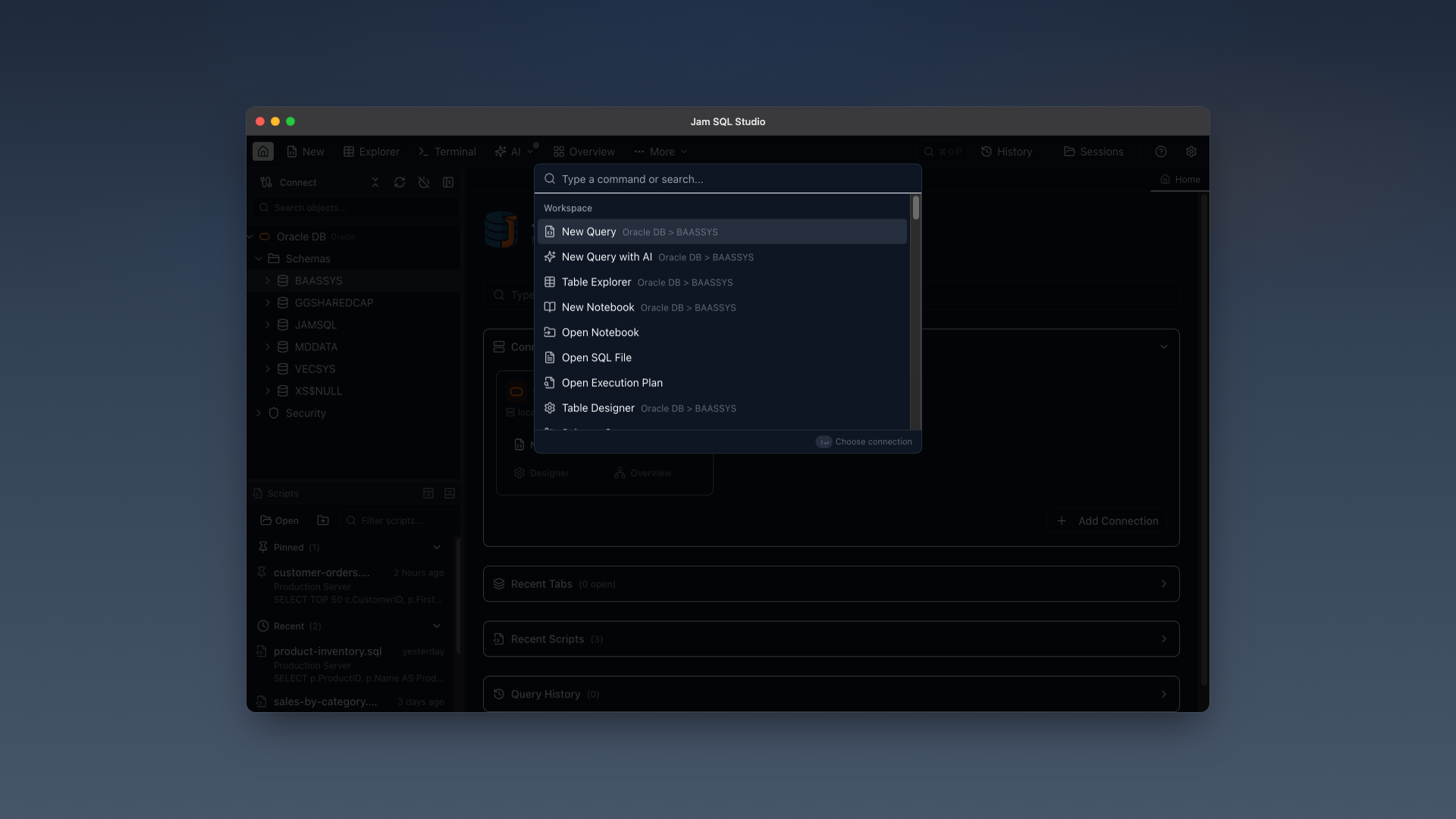Click the refresh connections icon
The image size is (1456, 819).
[x=400, y=183]
